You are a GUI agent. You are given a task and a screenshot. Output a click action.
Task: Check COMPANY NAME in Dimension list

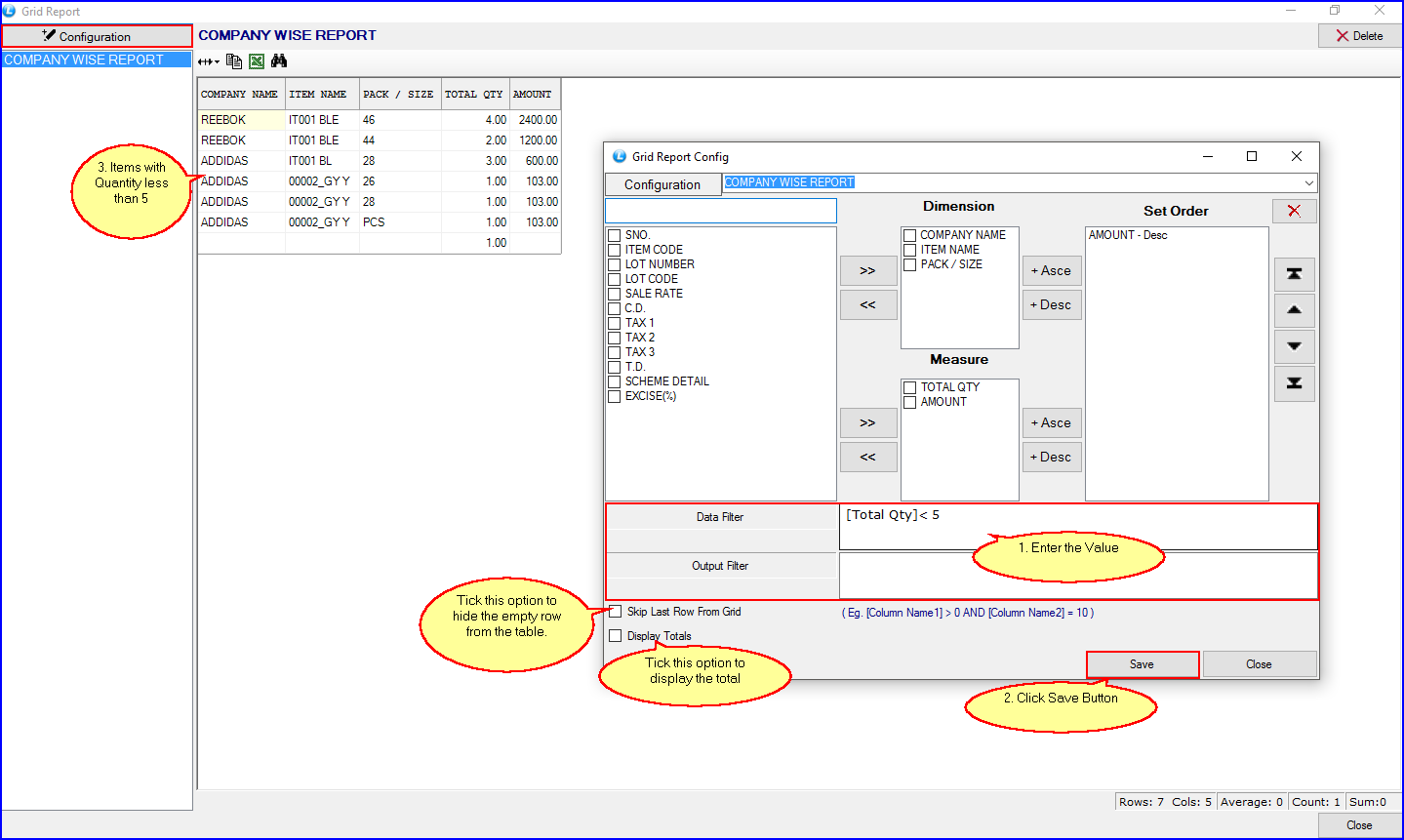[909, 235]
